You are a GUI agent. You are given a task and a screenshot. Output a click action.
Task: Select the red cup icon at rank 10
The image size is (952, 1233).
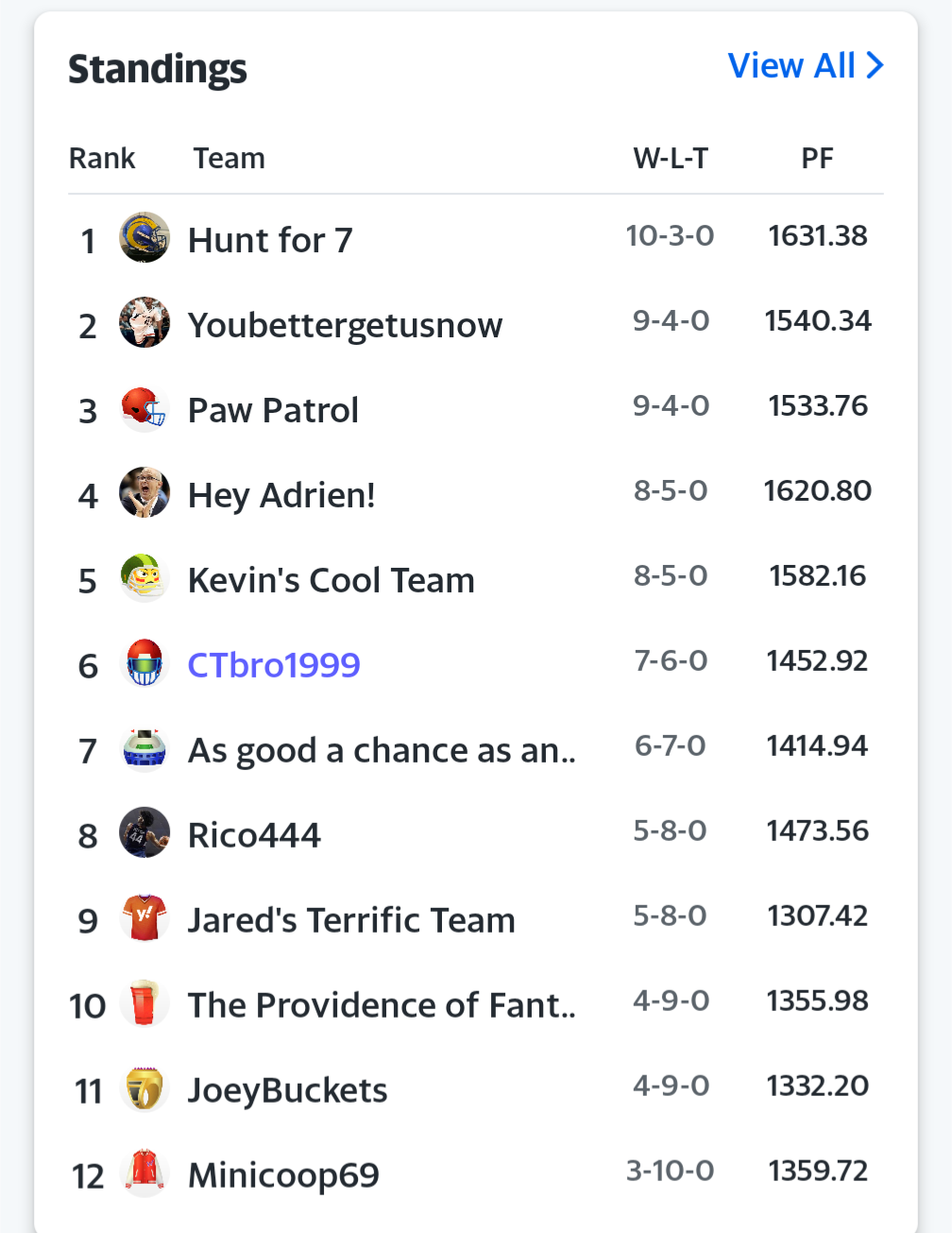click(144, 1002)
